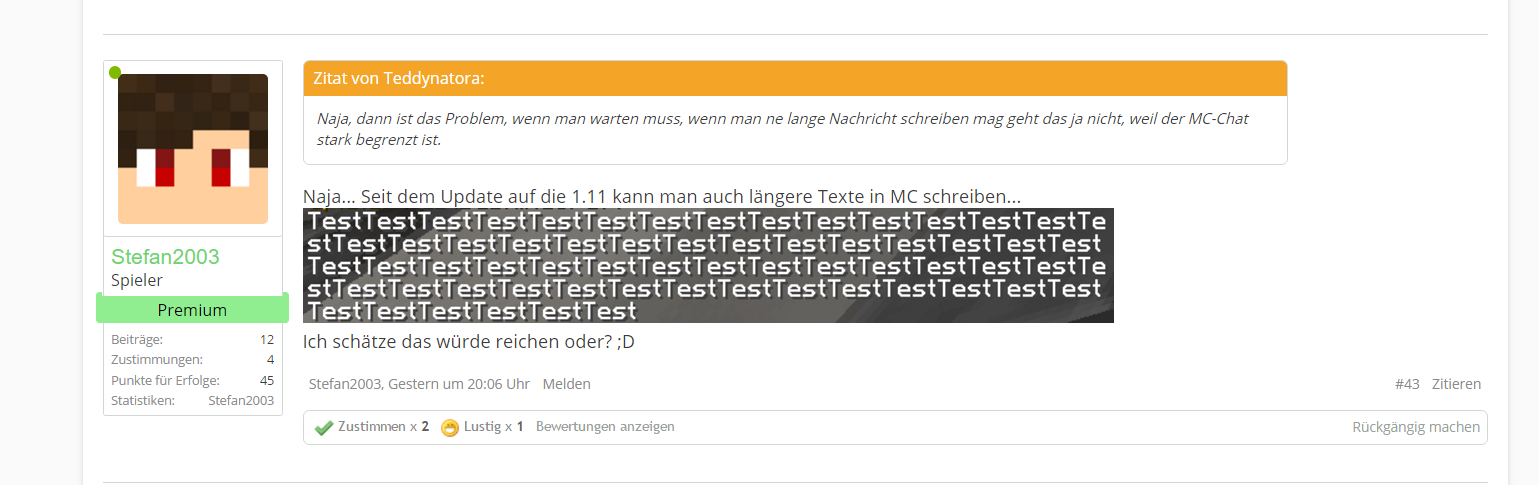The height and width of the screenshot is (485, 1539).
Task: Open the Punkte für Erfolge value 45
Action: coord(267,380)
